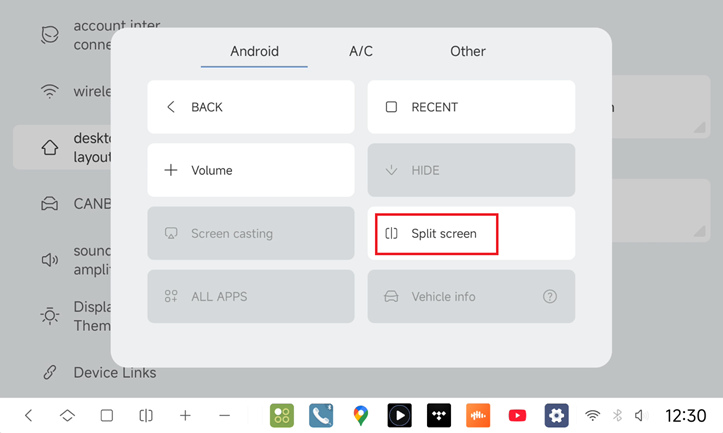Open Vehicle info help question mark
This screenshot has width=723, height=433.
(550, 297)
